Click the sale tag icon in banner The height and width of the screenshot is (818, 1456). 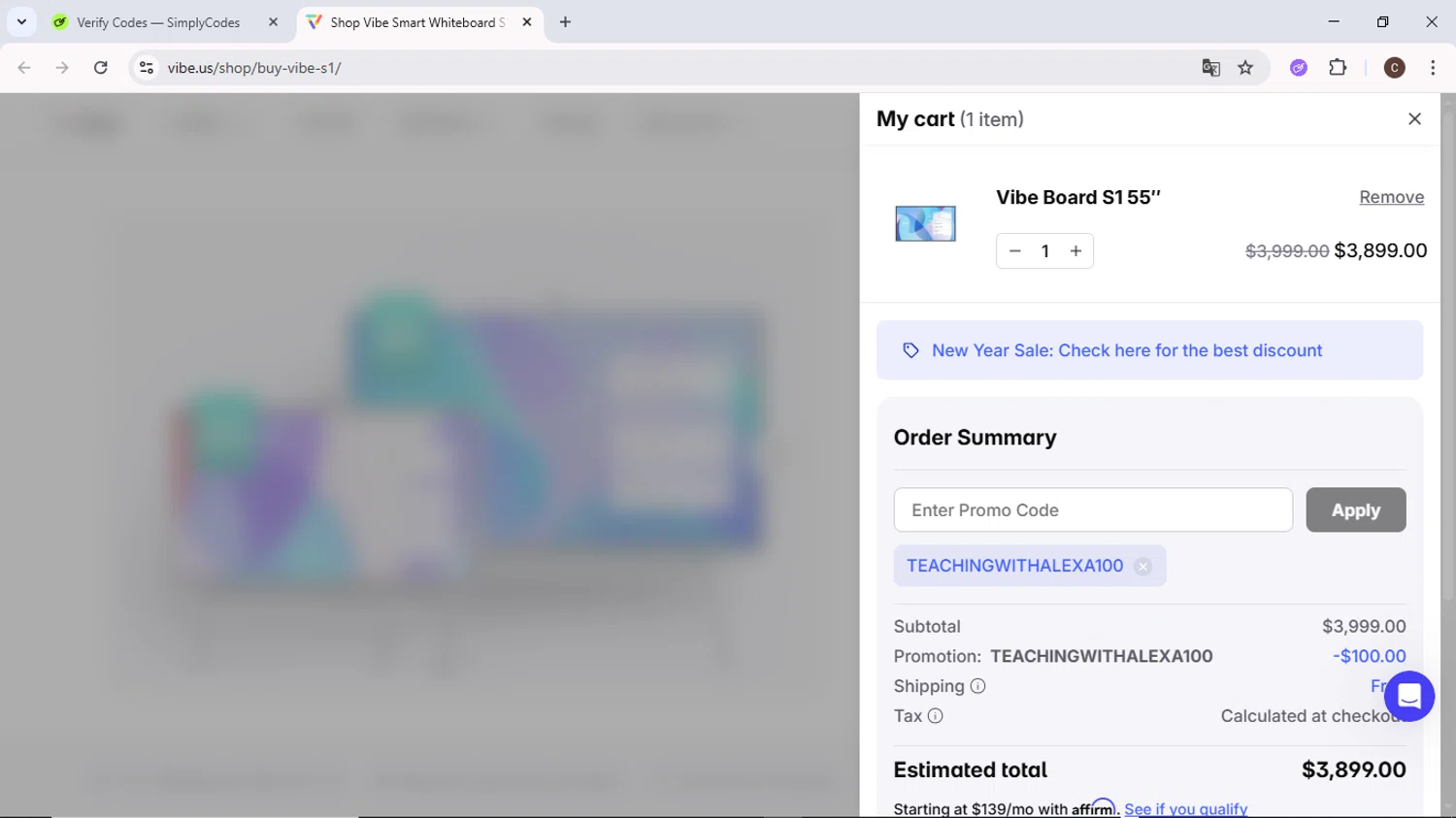(910, 350)
